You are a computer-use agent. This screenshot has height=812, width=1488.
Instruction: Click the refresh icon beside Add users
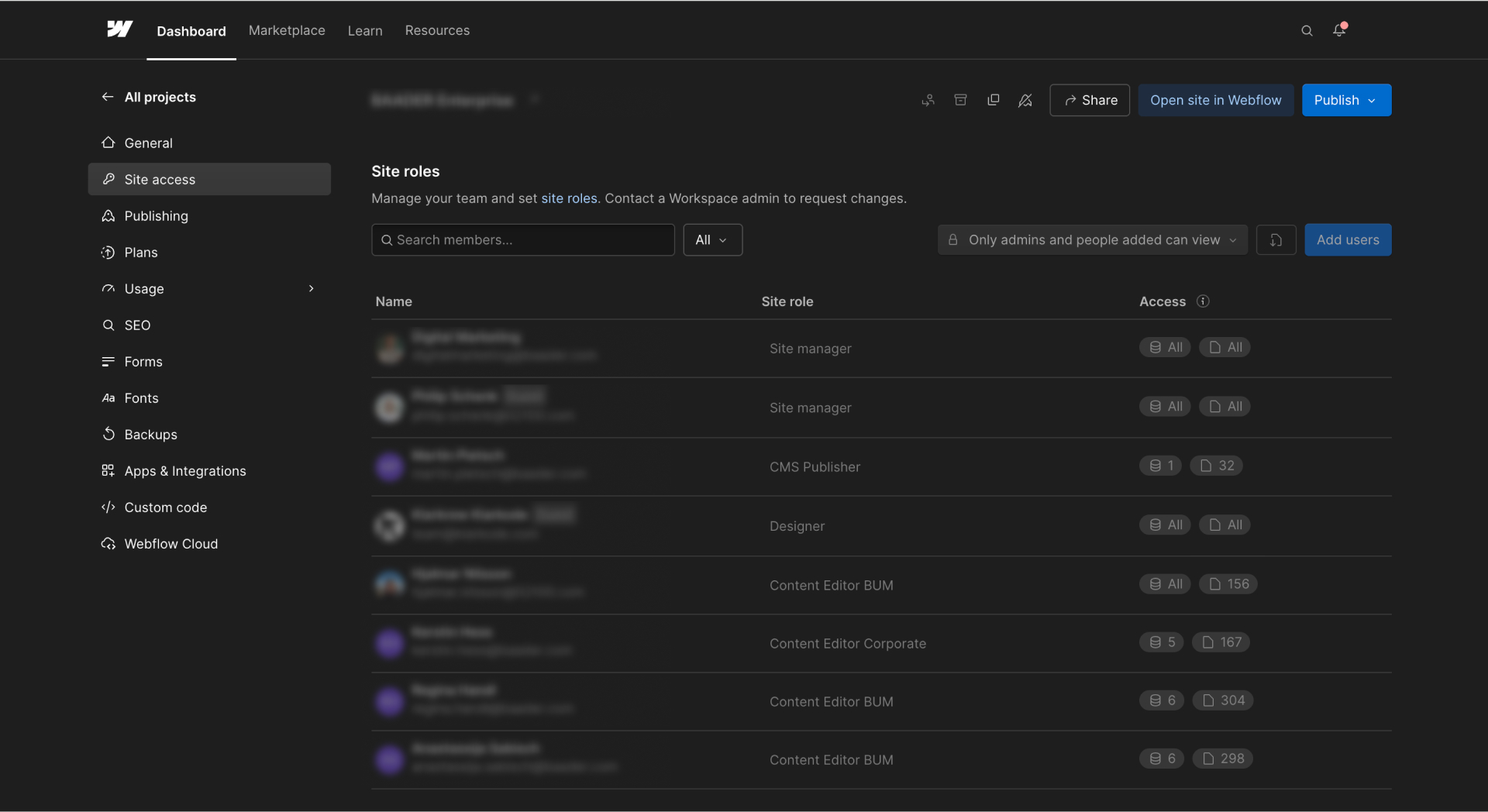tap(1276, 240)
